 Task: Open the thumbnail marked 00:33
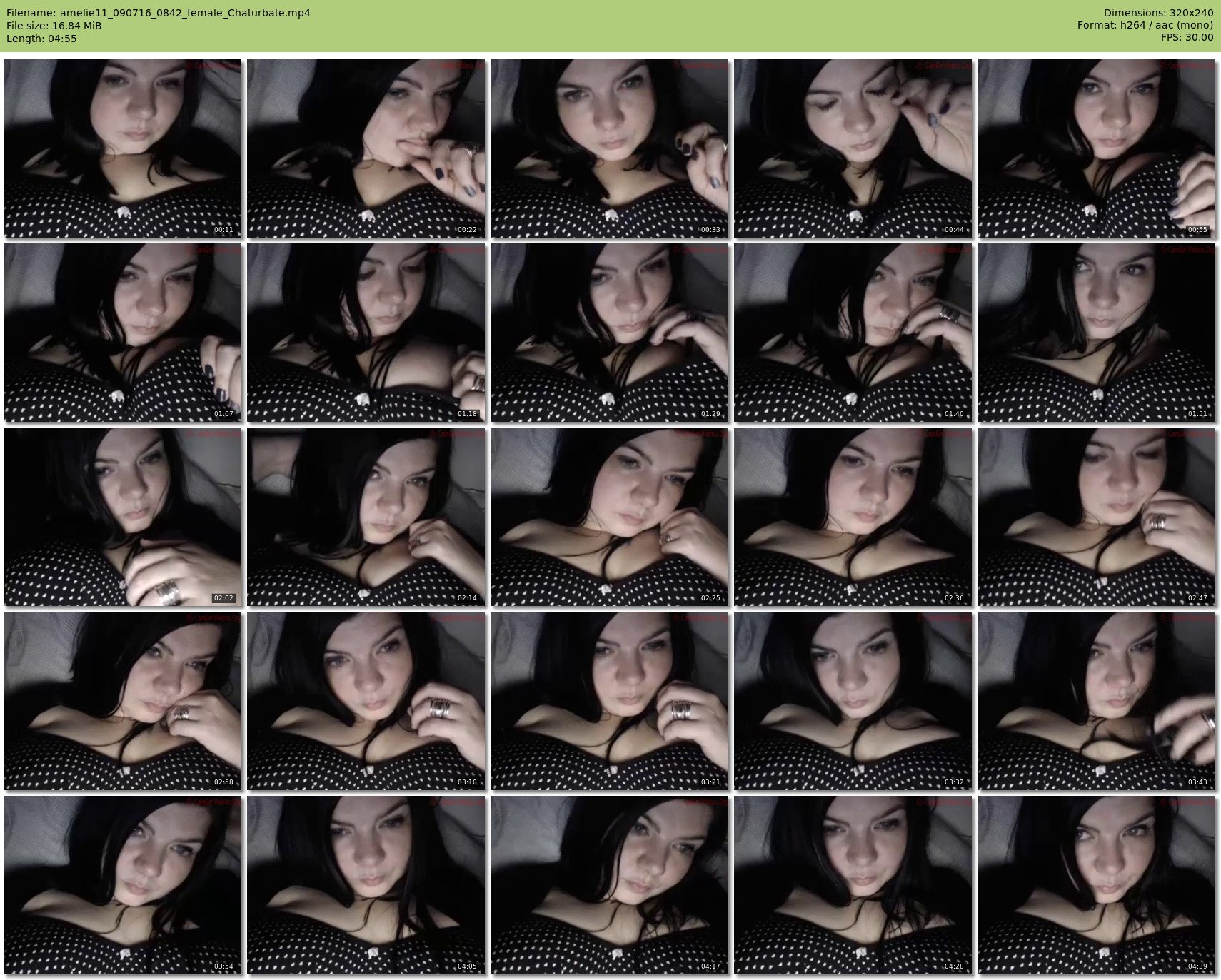[609, 148]
